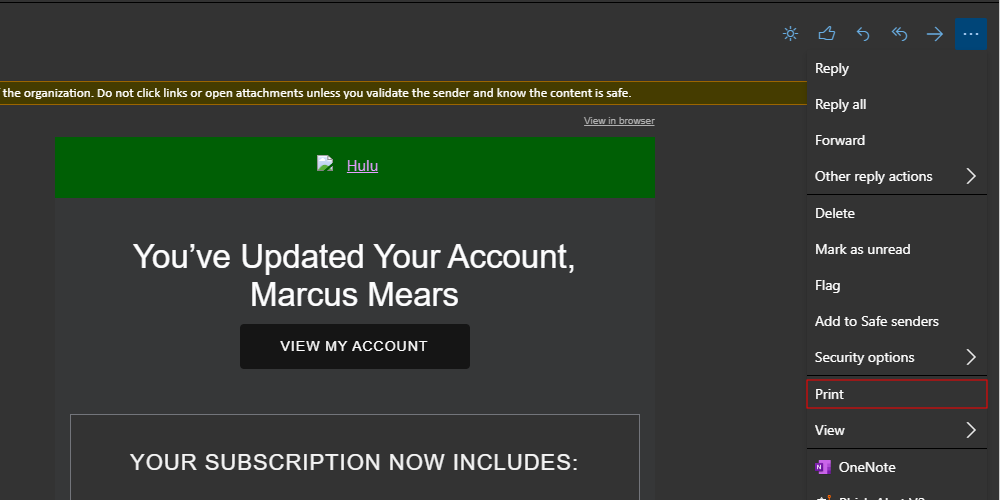Select Mark as unread
The height and width of the screenshot is (500, 1000).
click(x=862, y=249)
